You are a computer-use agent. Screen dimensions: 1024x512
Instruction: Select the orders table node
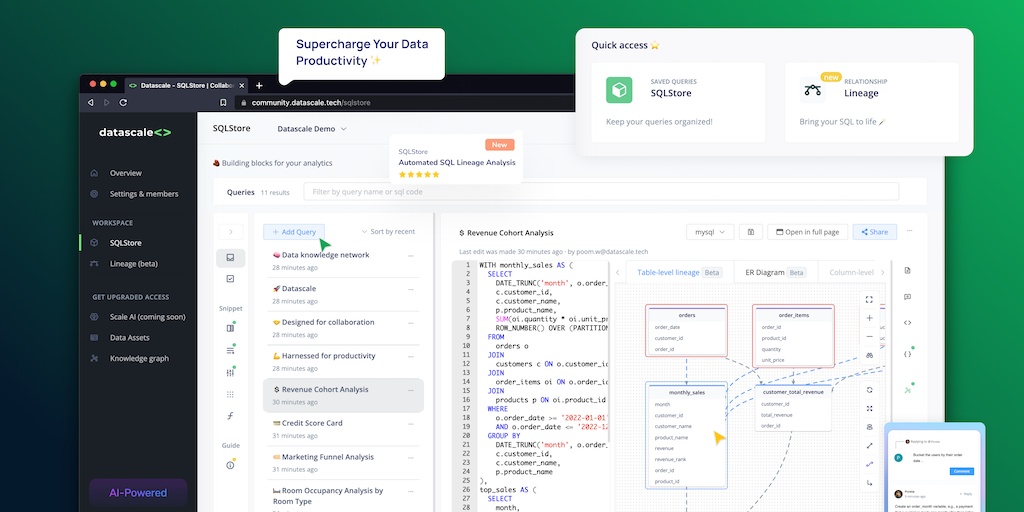coord(686,331)
